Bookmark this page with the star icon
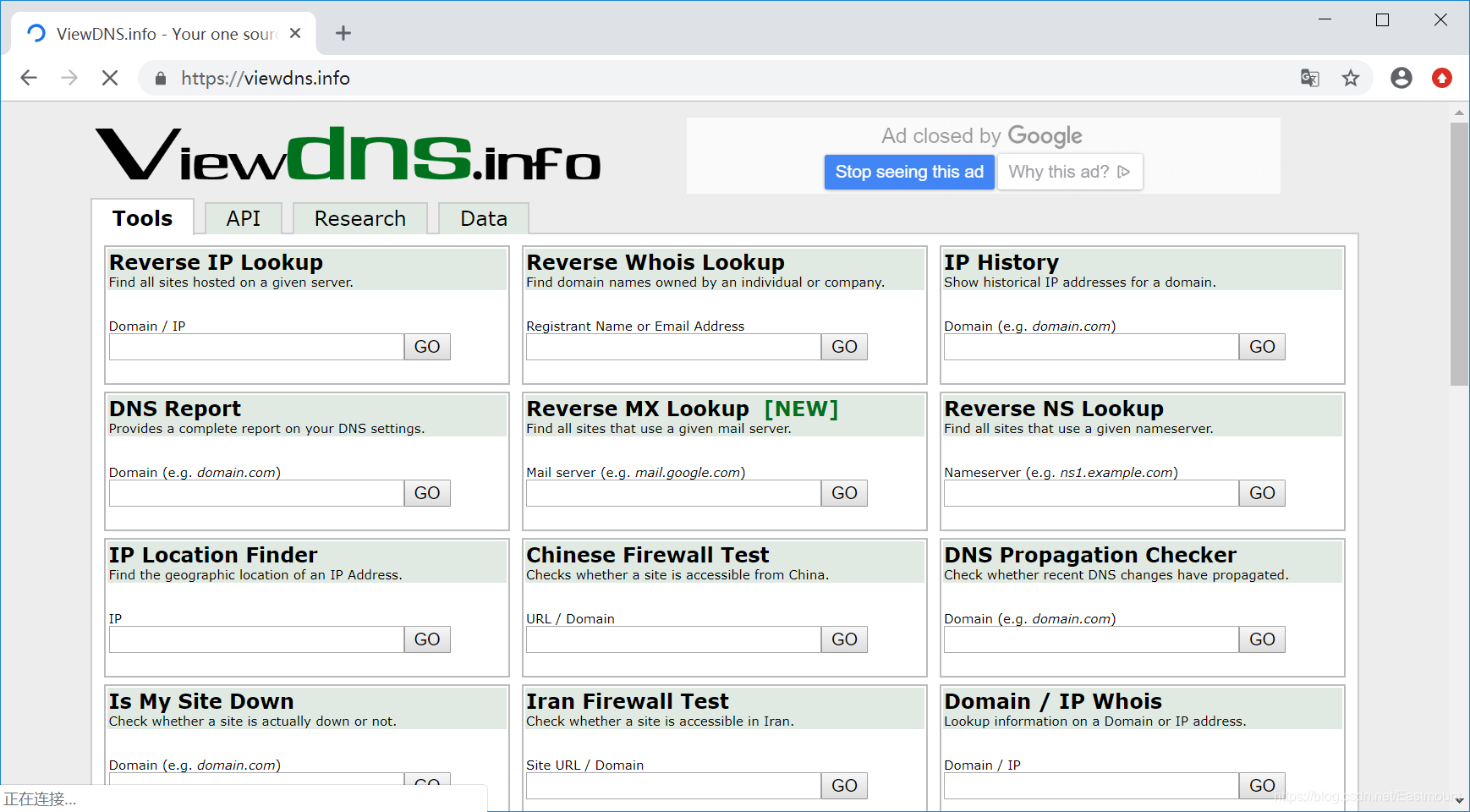 1351,78
